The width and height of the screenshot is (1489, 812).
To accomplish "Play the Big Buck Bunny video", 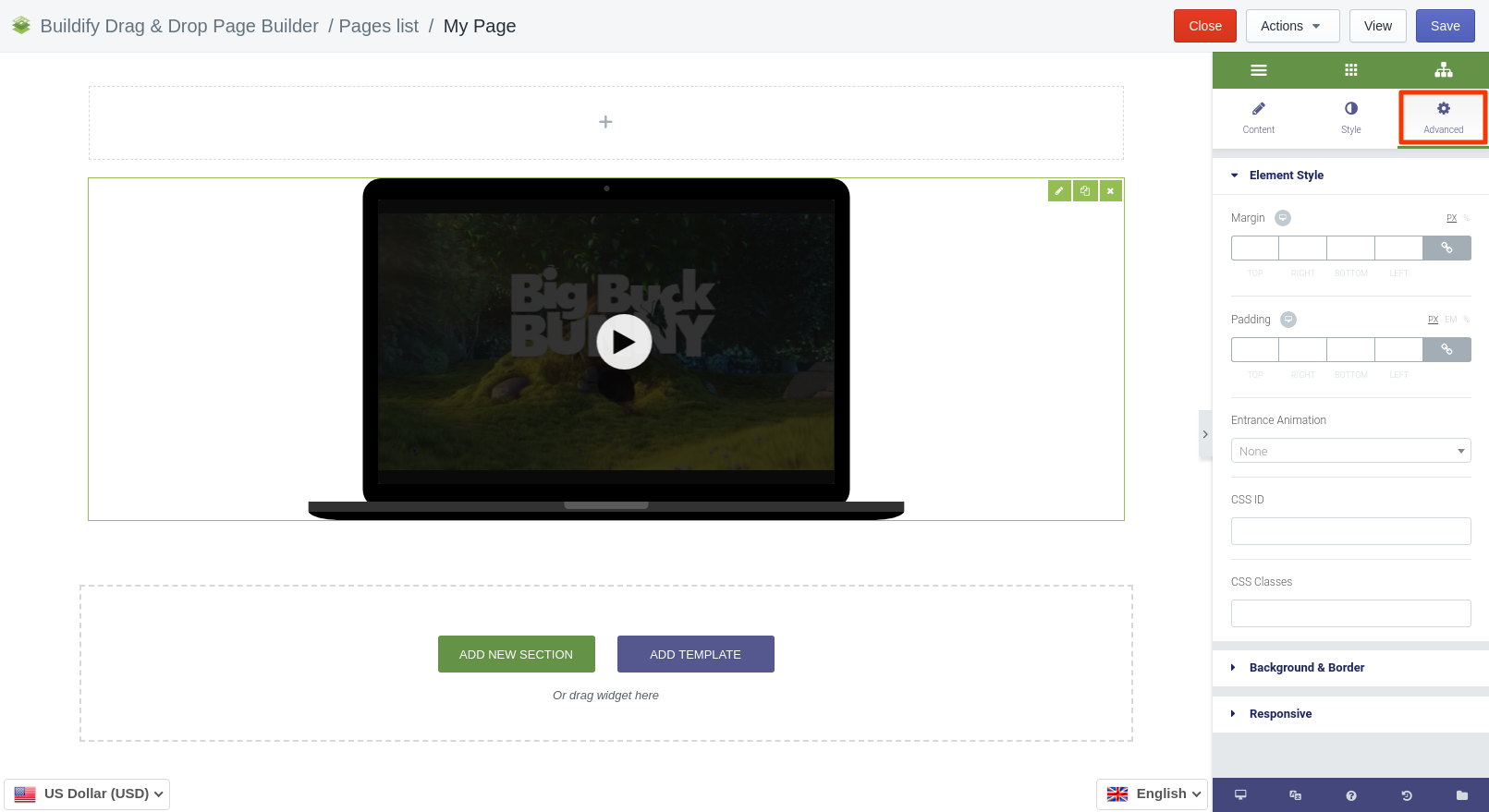I will [624, 342].
